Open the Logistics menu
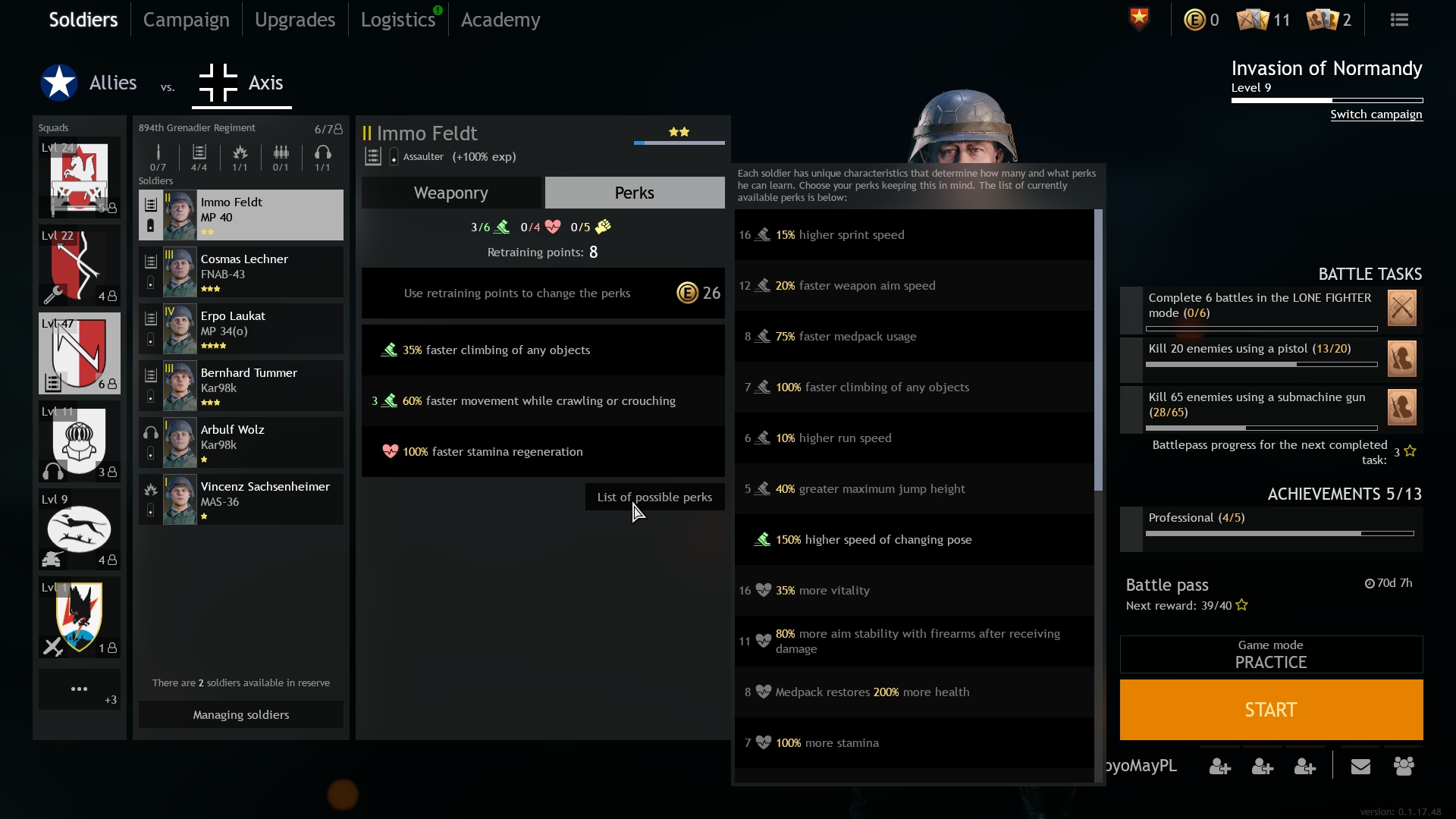 pyautogui.click(x=398, y=20)
